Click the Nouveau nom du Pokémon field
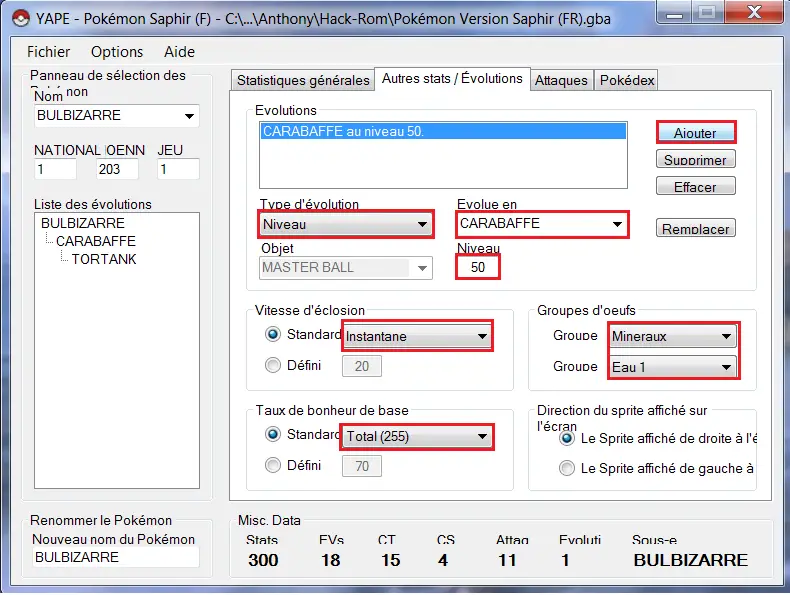This screenshot has width=790, height=595. 116,557
